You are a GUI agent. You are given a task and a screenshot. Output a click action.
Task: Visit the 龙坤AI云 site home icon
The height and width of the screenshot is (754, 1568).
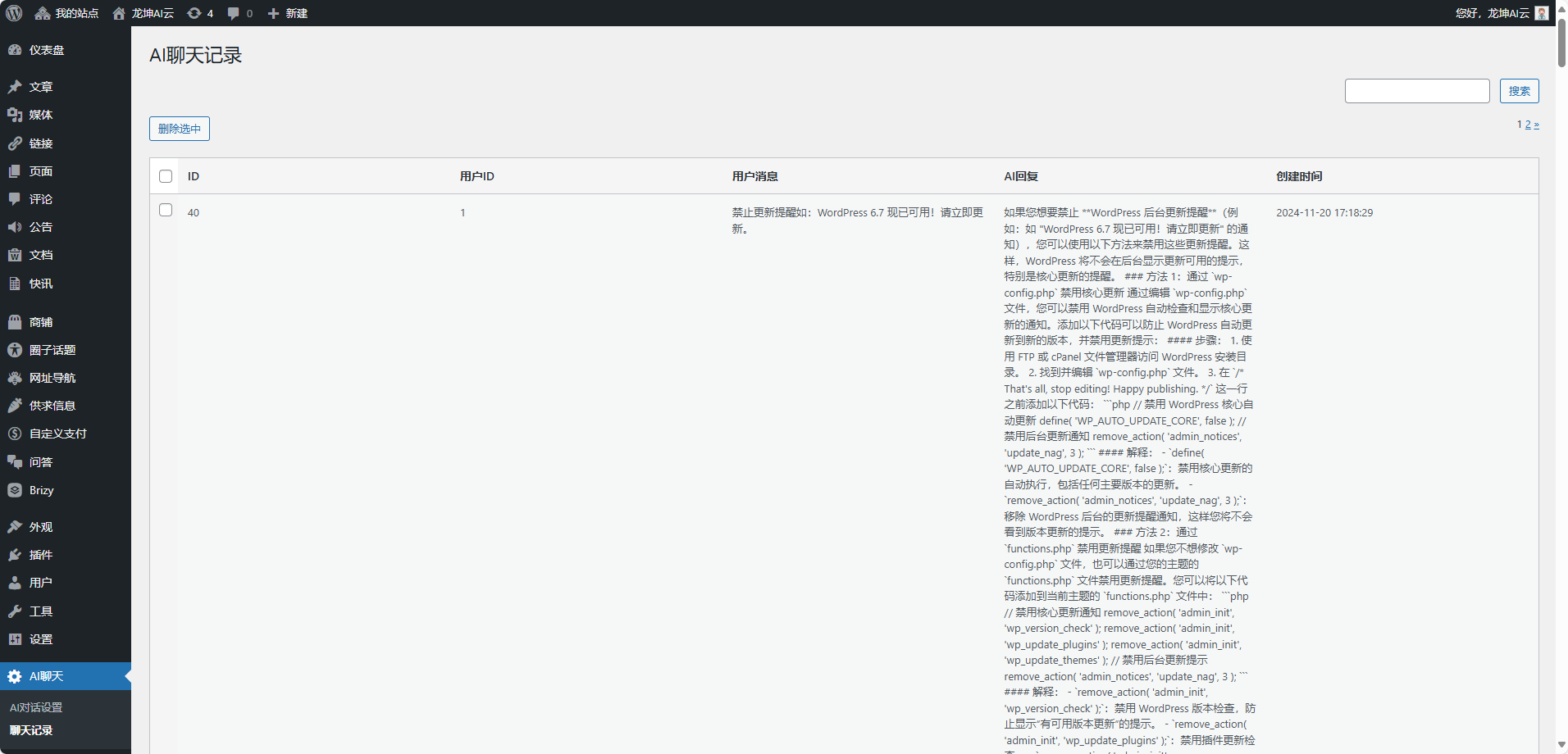pyautogui.click(x=119, y=13)
